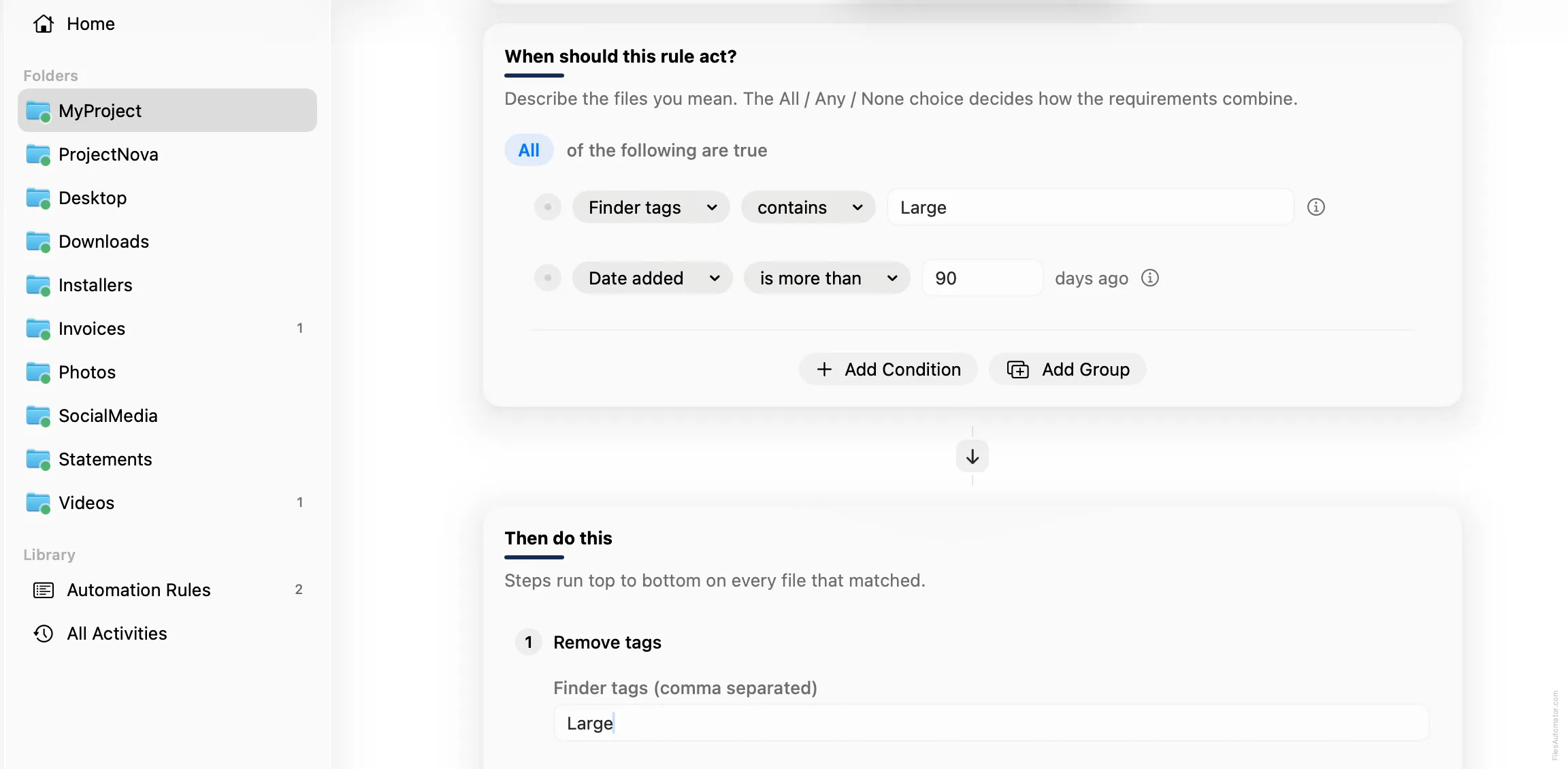Click the handle dot of Finder tags condition
The image size is (1568, 769).
(548, 207)
